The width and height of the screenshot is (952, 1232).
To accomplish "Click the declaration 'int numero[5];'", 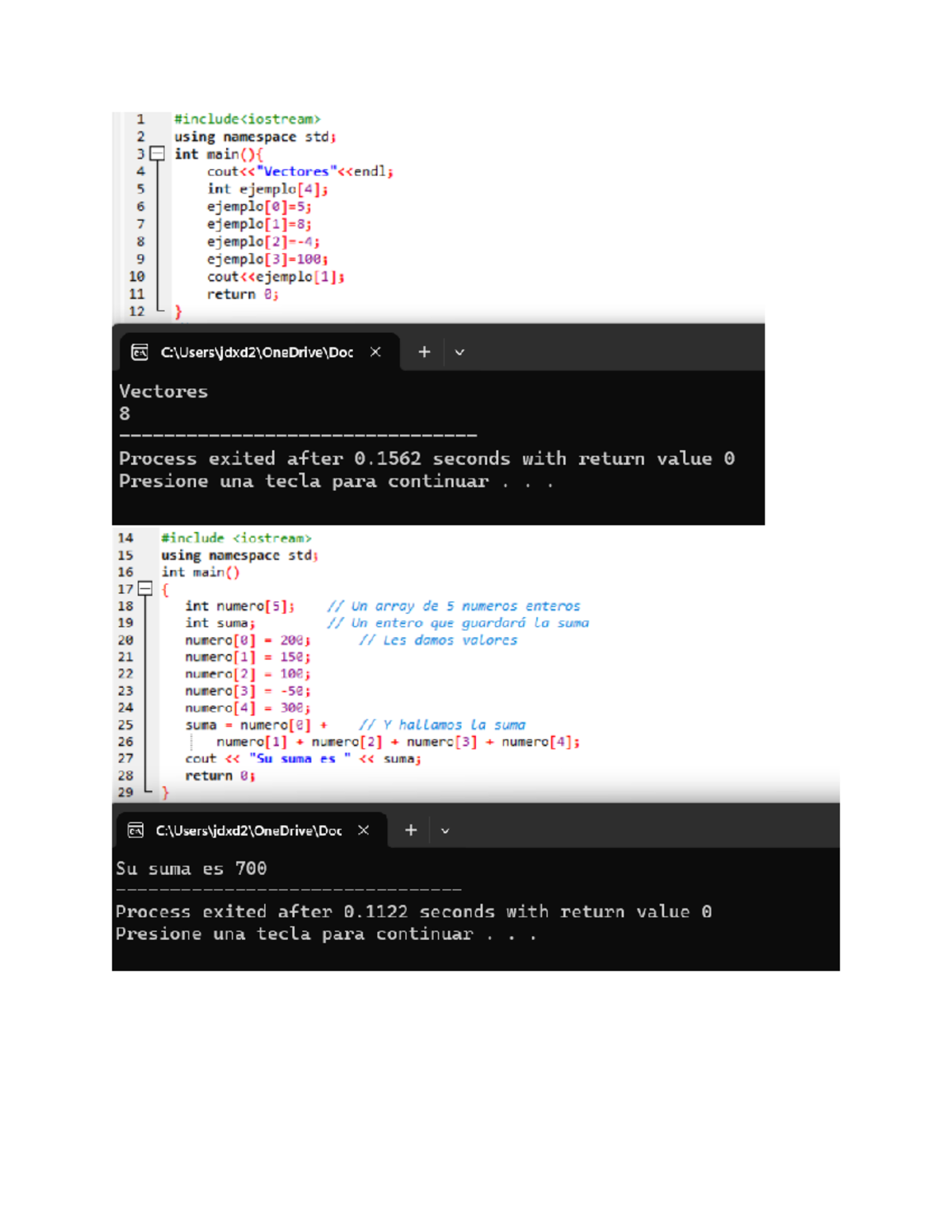I will (x=240, y=606).
